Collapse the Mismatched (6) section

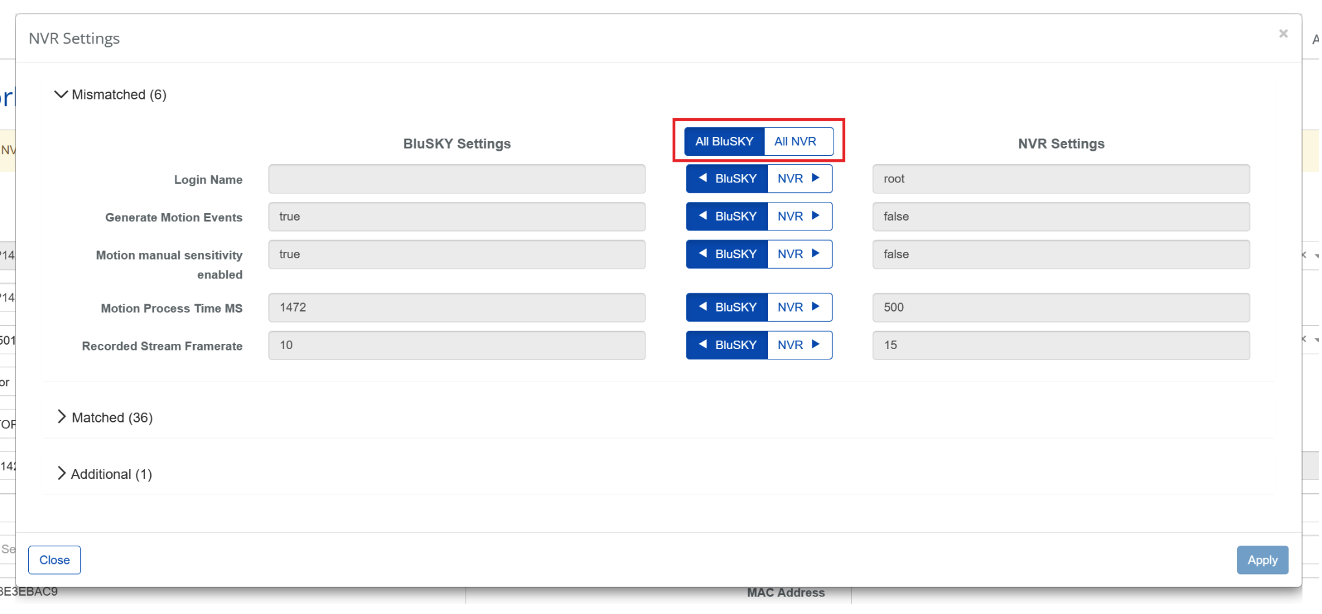[110, 95]
